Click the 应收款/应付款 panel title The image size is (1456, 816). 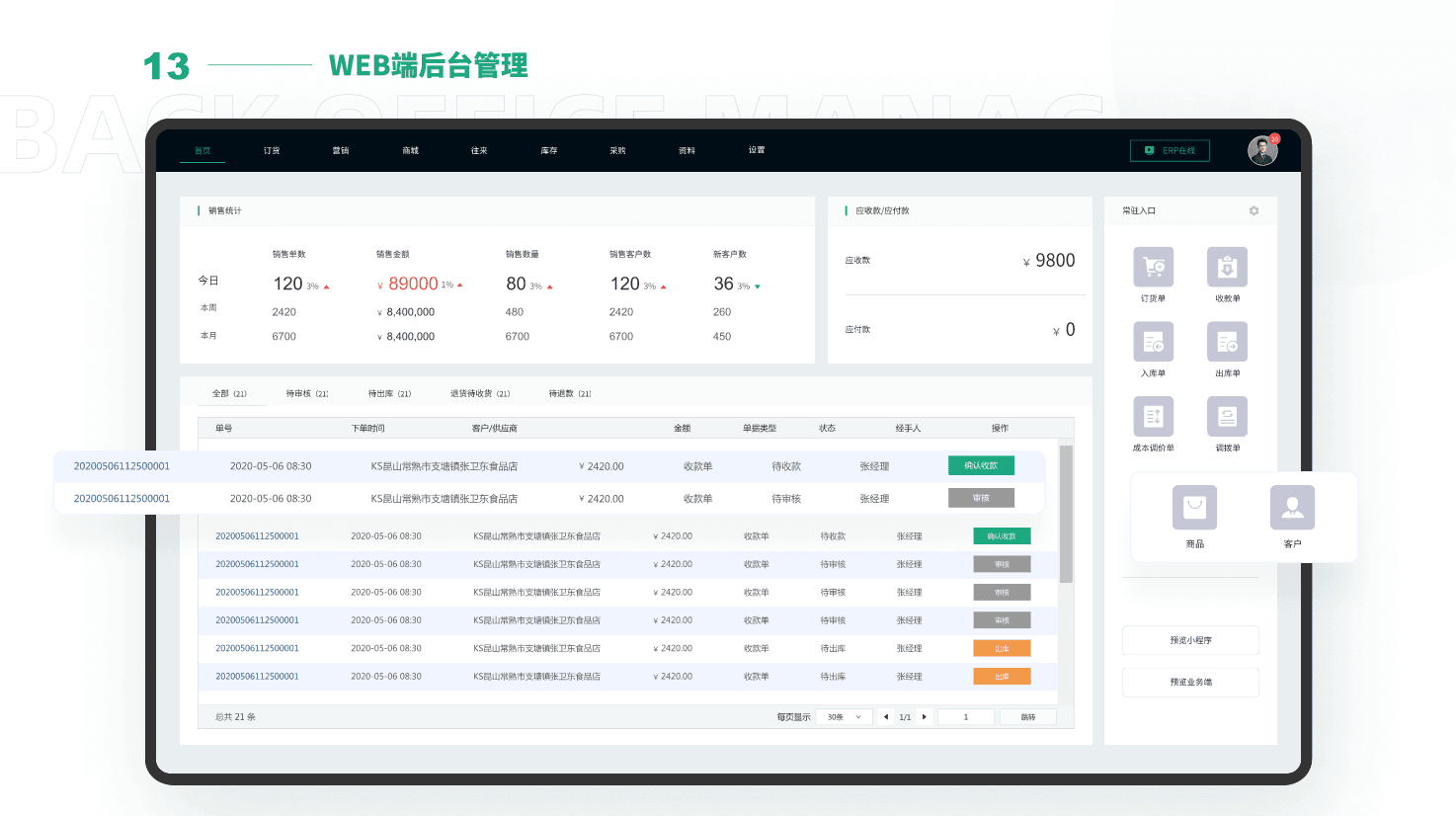tap(882, 210)
